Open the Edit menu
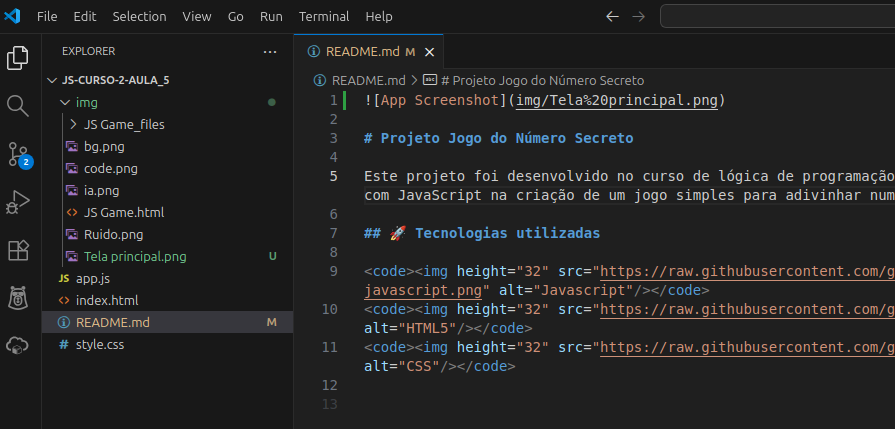Screen dimensions: 895x429 click(85, 17)
